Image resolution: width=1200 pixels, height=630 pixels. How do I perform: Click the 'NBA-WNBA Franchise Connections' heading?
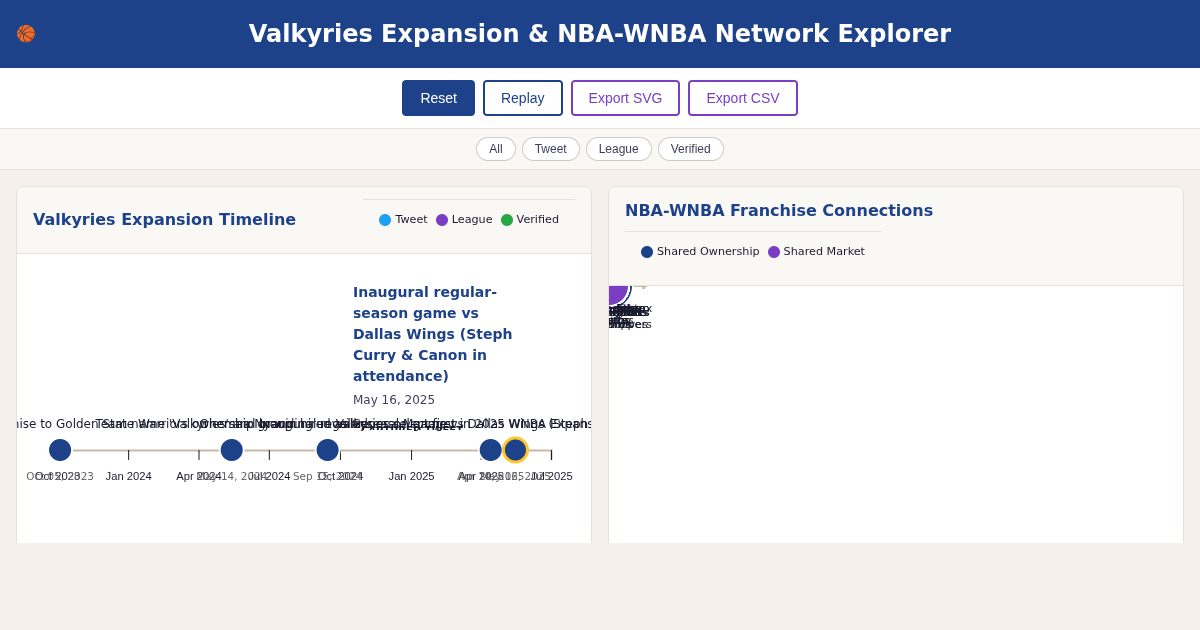779,211
